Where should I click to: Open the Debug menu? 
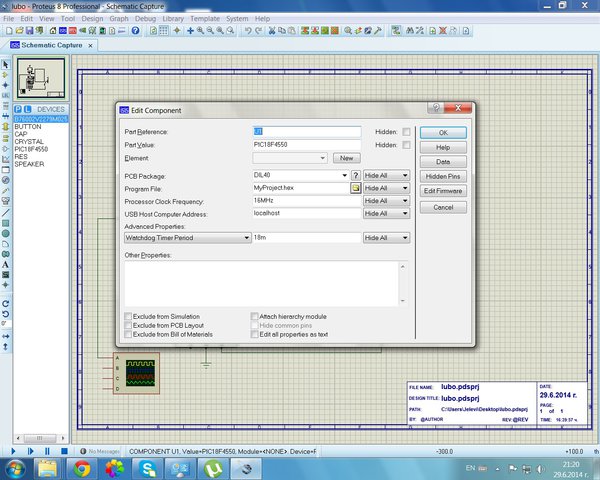point(145,18)
